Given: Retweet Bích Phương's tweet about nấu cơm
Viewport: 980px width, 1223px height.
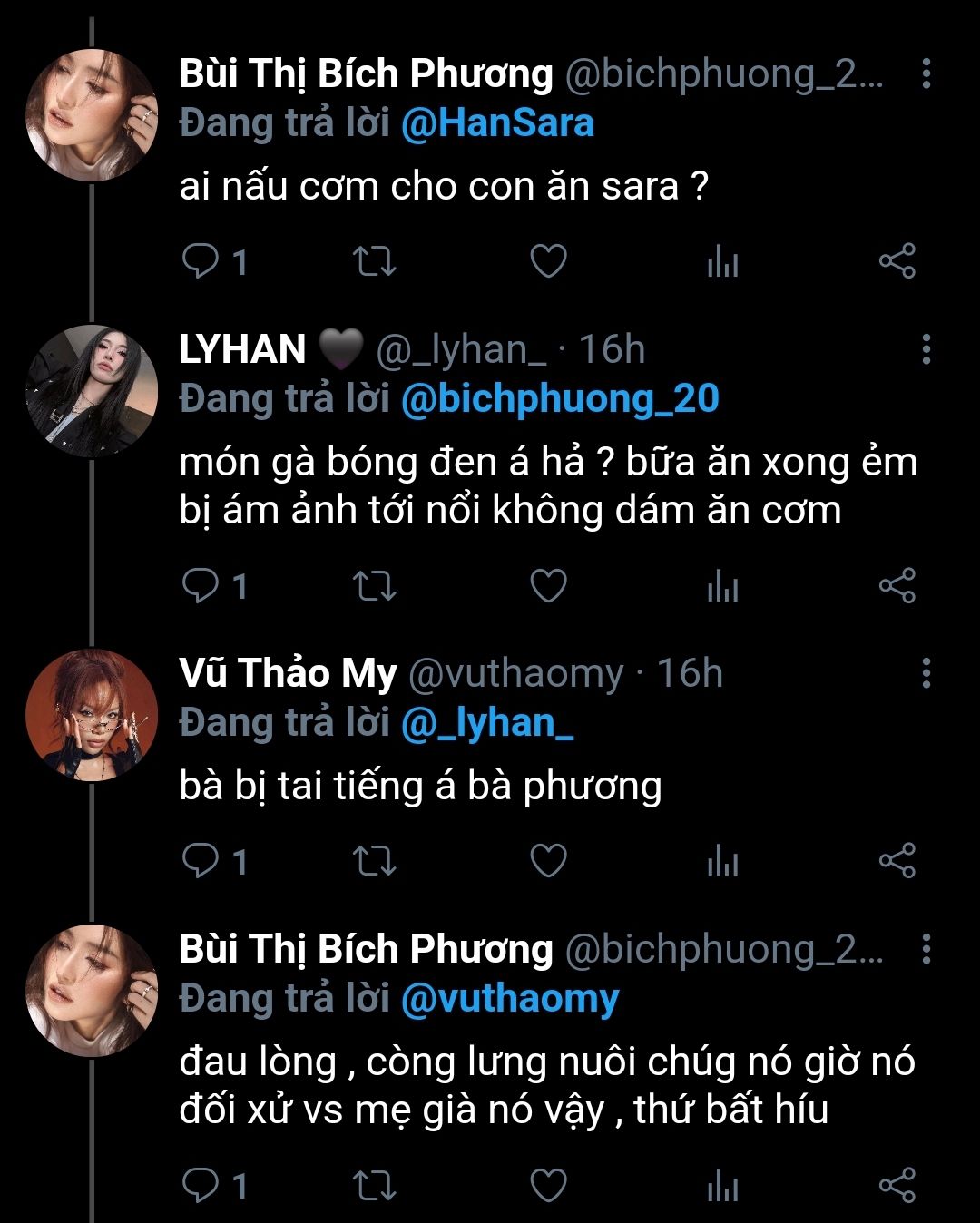Looking at the screenshot, I should (x=374, y=262).
